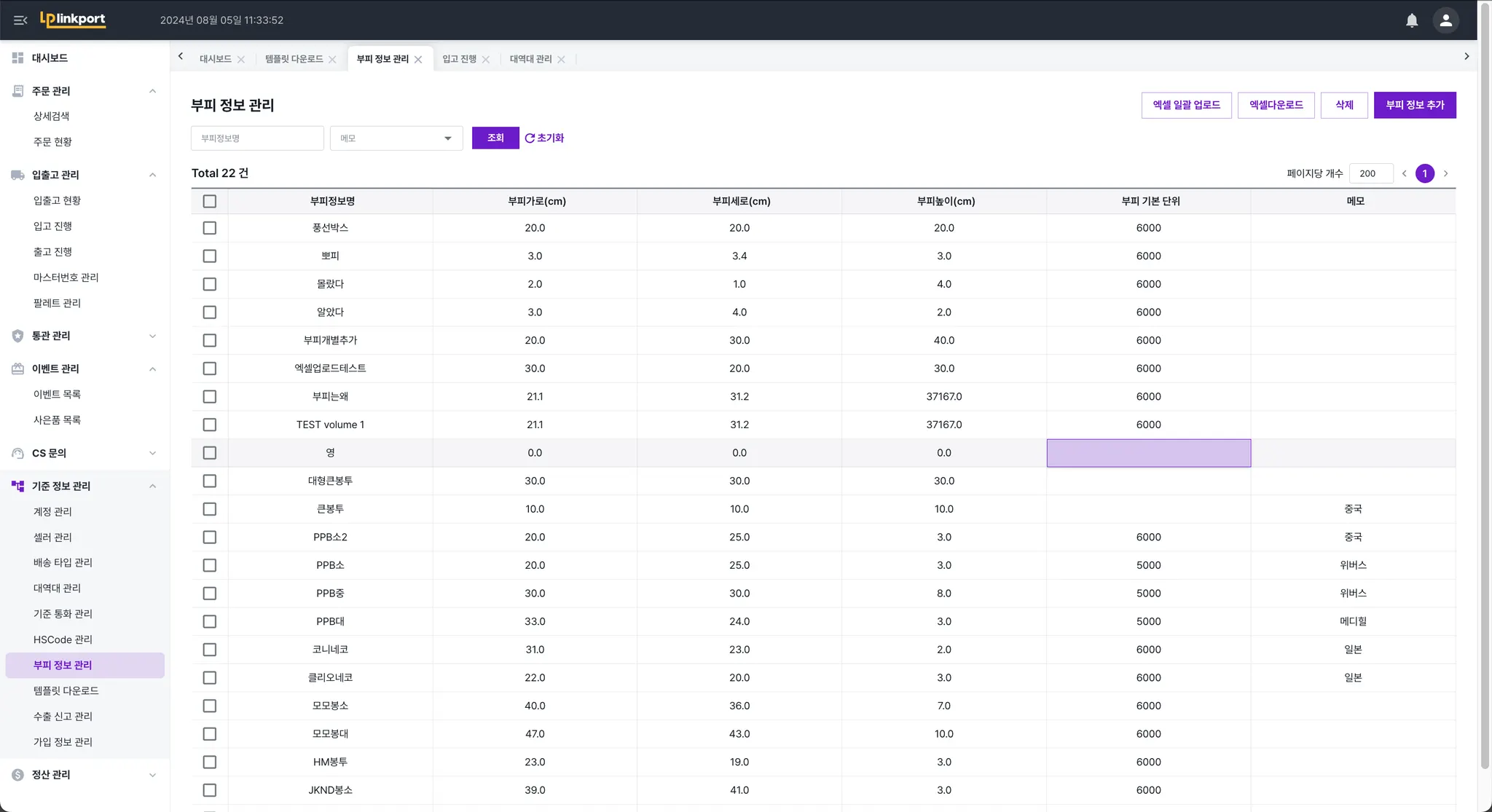Expand the 통관 관리 menu section
Screen dimensions: 1492x812
tap(152, 336)
